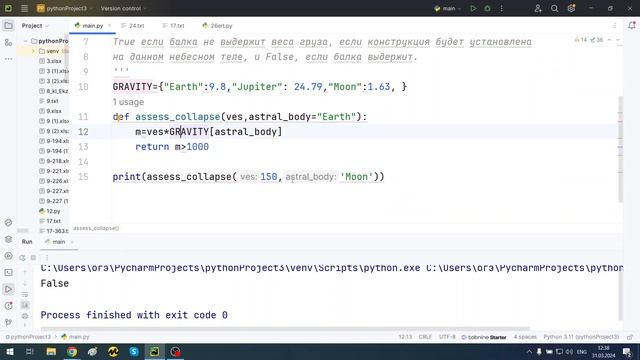Open Problems tool window icon
640x360 pixels.
8,306
